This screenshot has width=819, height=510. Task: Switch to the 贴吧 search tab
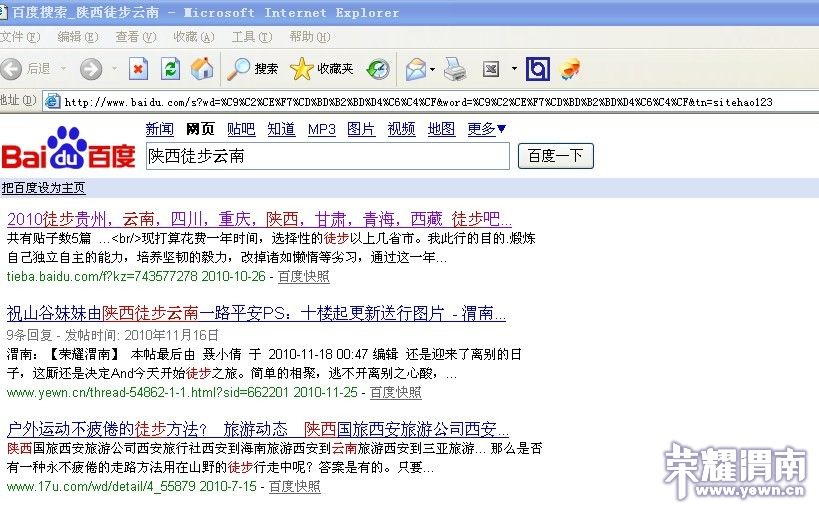coord(241,129)
